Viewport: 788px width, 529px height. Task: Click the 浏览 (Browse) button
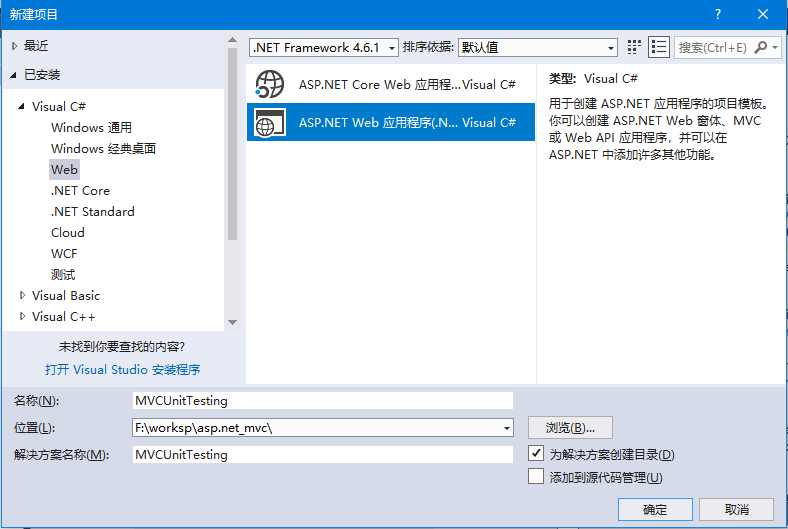click(570, 427)
